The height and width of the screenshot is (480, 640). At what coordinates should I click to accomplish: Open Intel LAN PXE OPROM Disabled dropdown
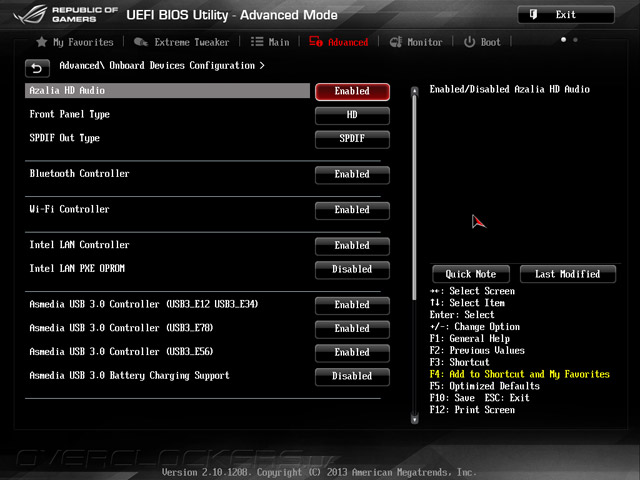pos(352,269)
